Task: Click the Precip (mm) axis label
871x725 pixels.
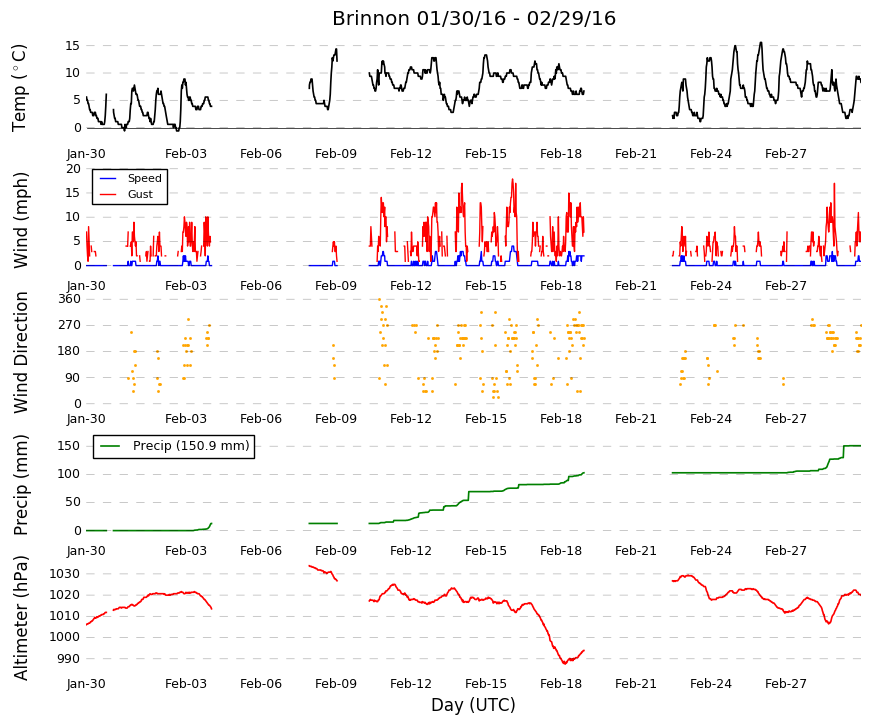Action: tap(20, 485)
